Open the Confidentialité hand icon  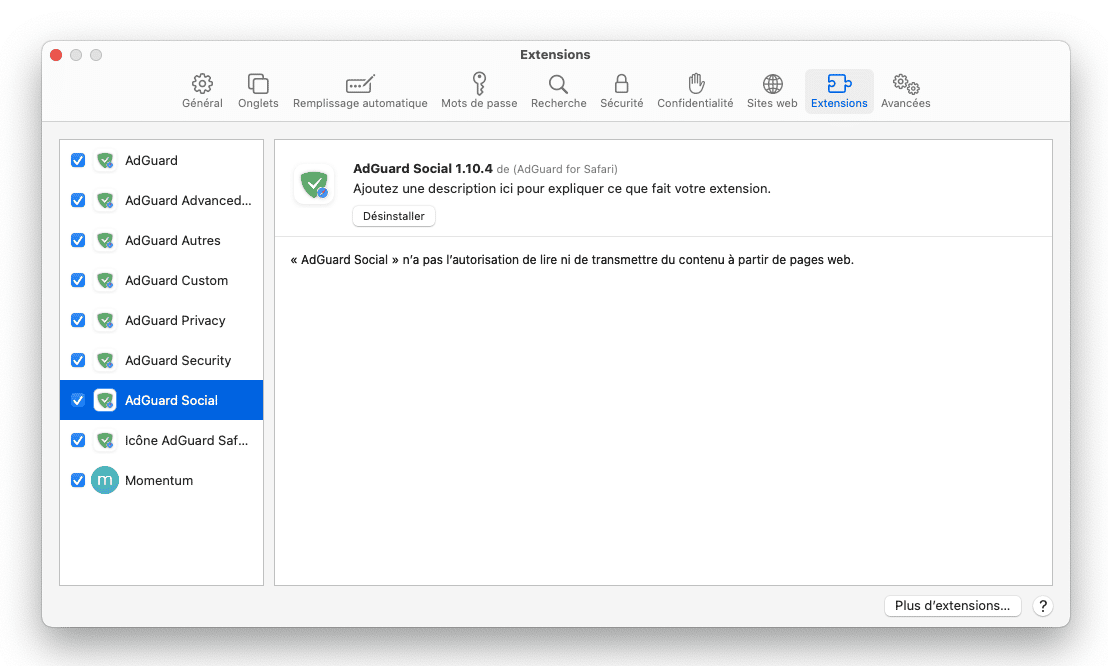(x=696, y=83)
